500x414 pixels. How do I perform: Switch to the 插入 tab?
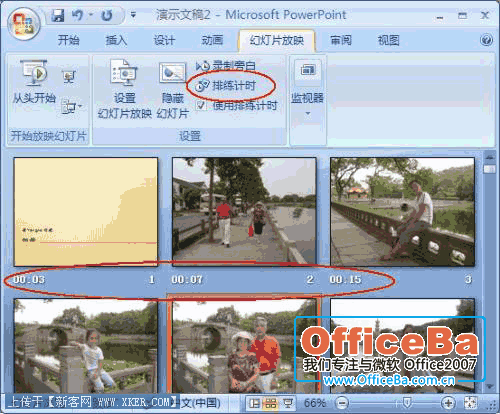tap(116, 40)
